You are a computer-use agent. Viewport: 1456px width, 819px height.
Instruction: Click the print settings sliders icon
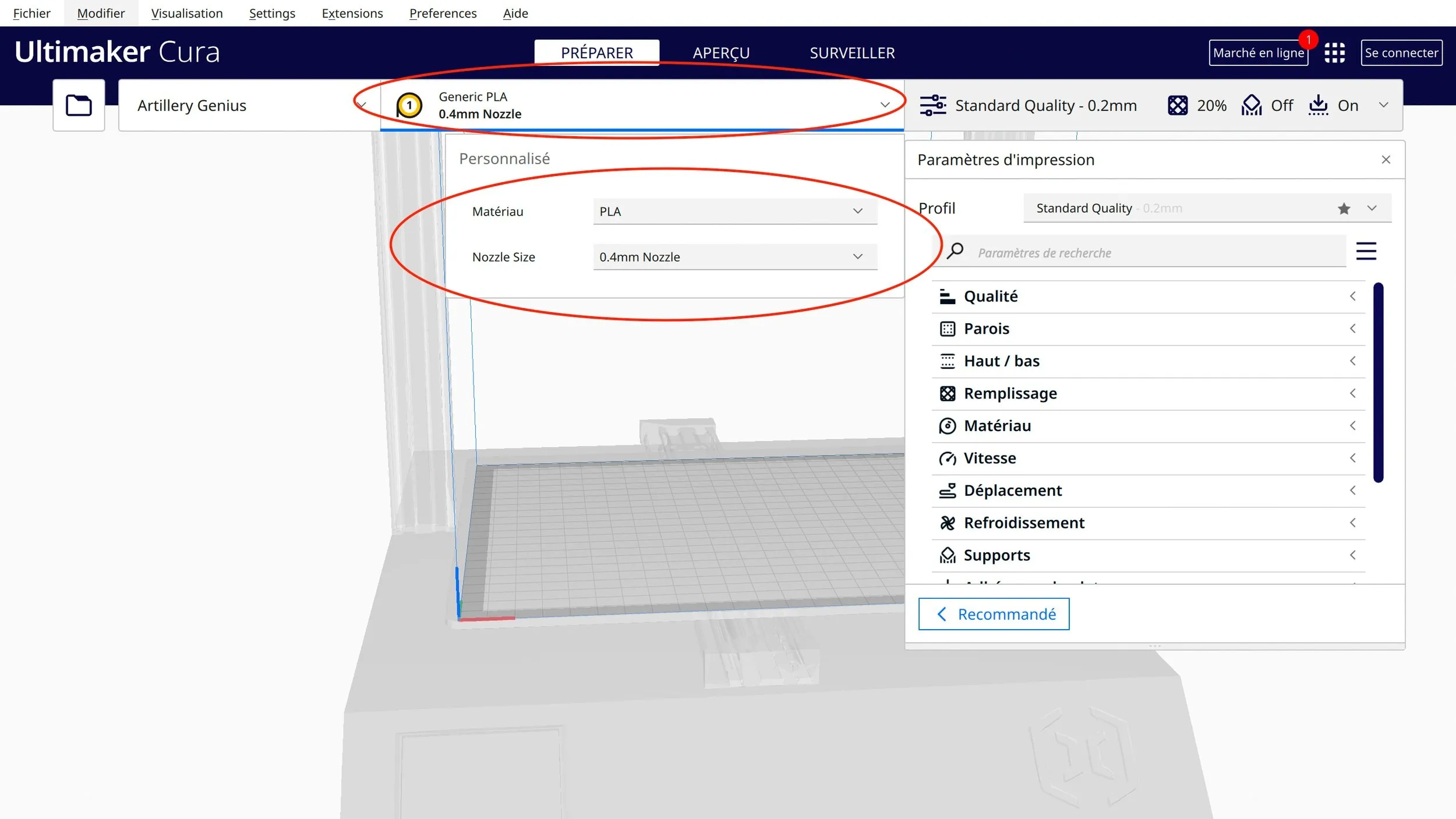tap(933, 105)
